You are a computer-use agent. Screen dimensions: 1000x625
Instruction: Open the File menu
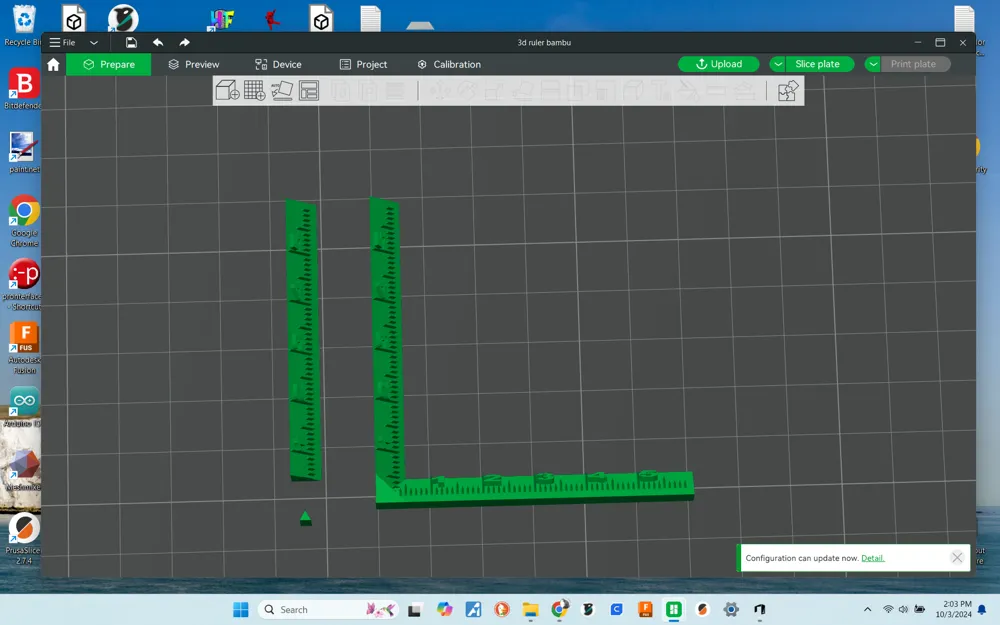click(62, 43)
